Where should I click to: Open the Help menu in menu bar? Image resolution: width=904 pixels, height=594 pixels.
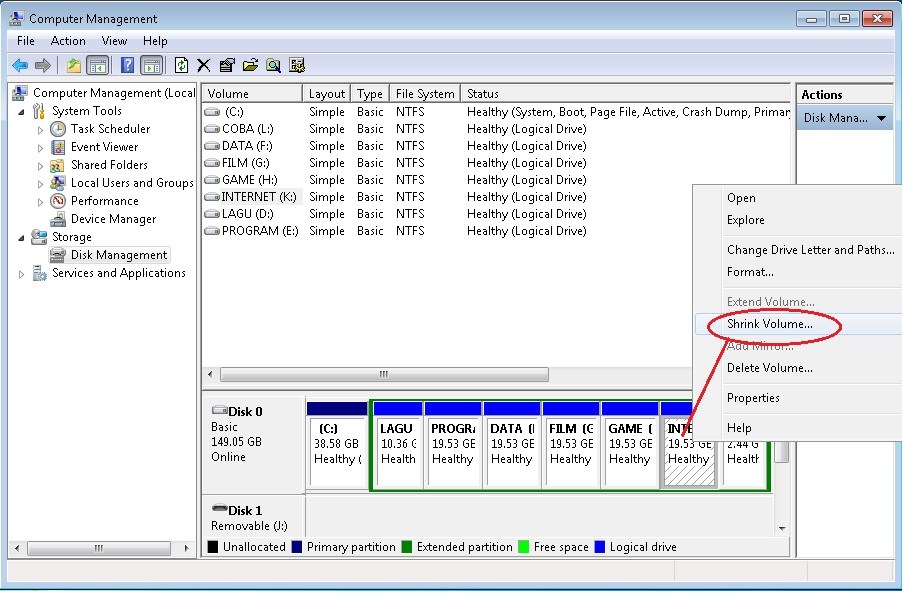[155, 41]
